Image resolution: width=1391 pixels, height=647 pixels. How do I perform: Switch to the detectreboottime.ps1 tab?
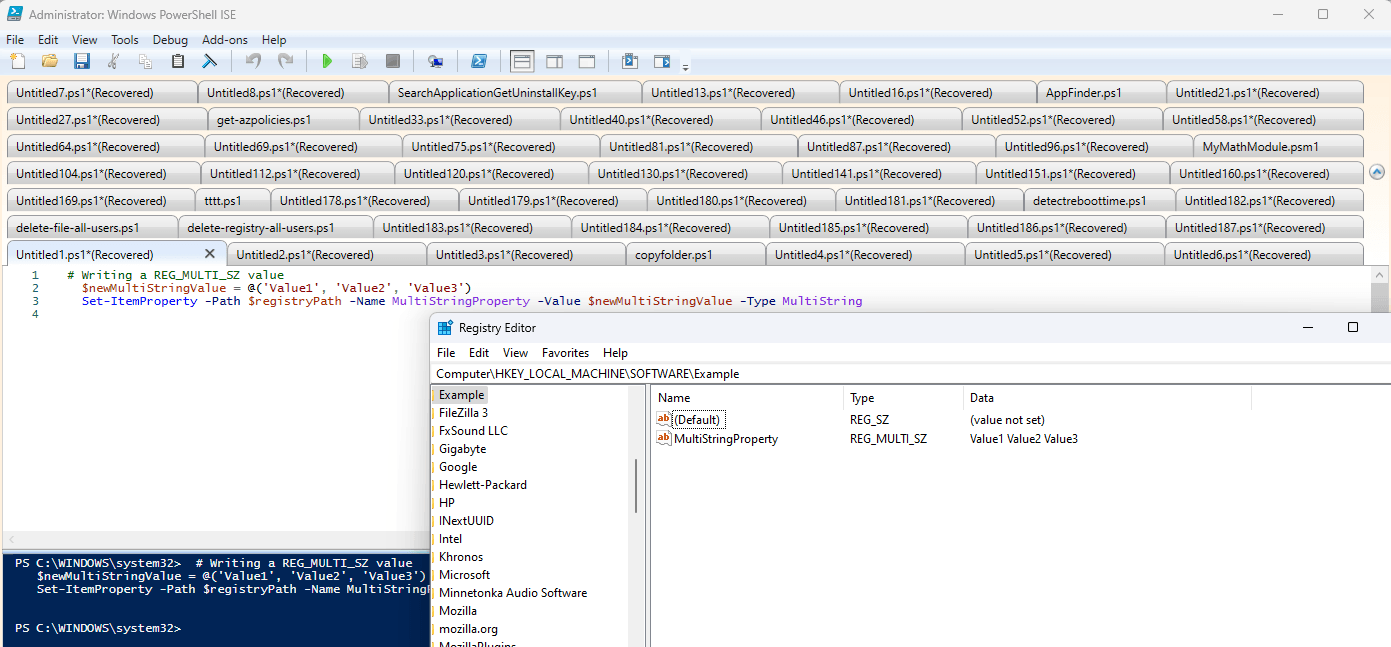click(x=1099, y=201)
